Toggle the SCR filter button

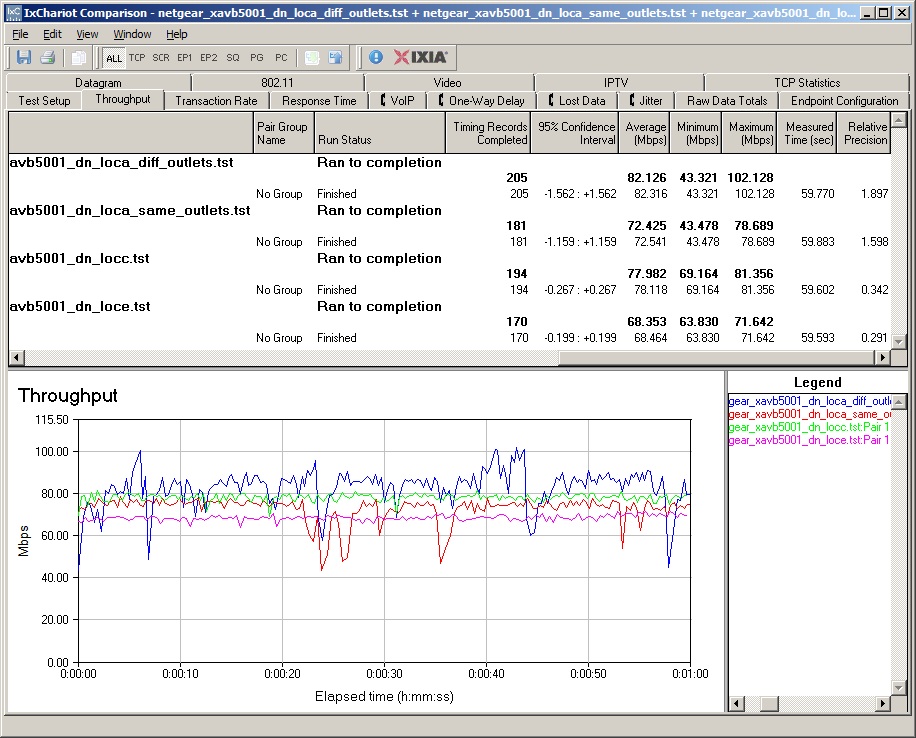coord(161,58)
